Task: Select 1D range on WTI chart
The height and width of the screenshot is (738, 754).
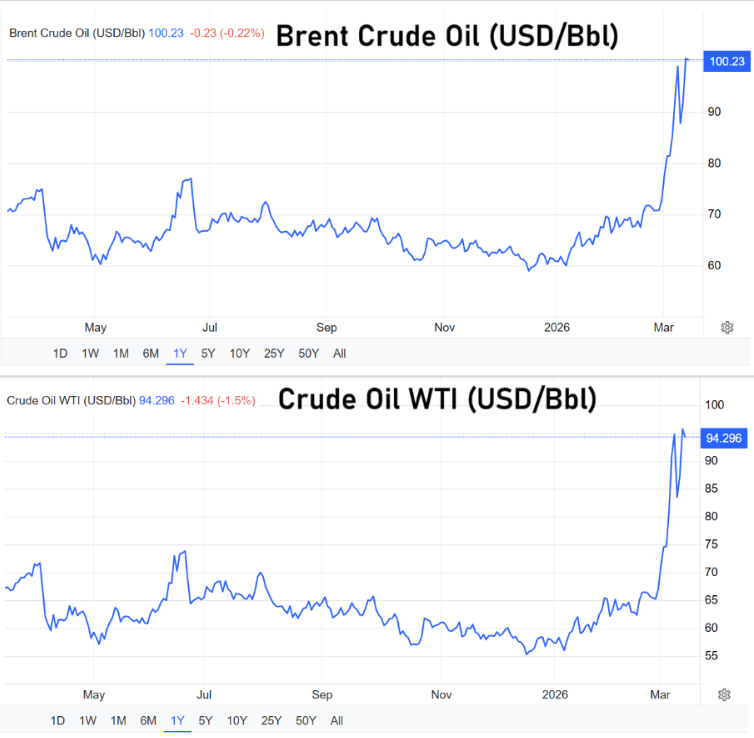Action: click(x=57, y=720)
